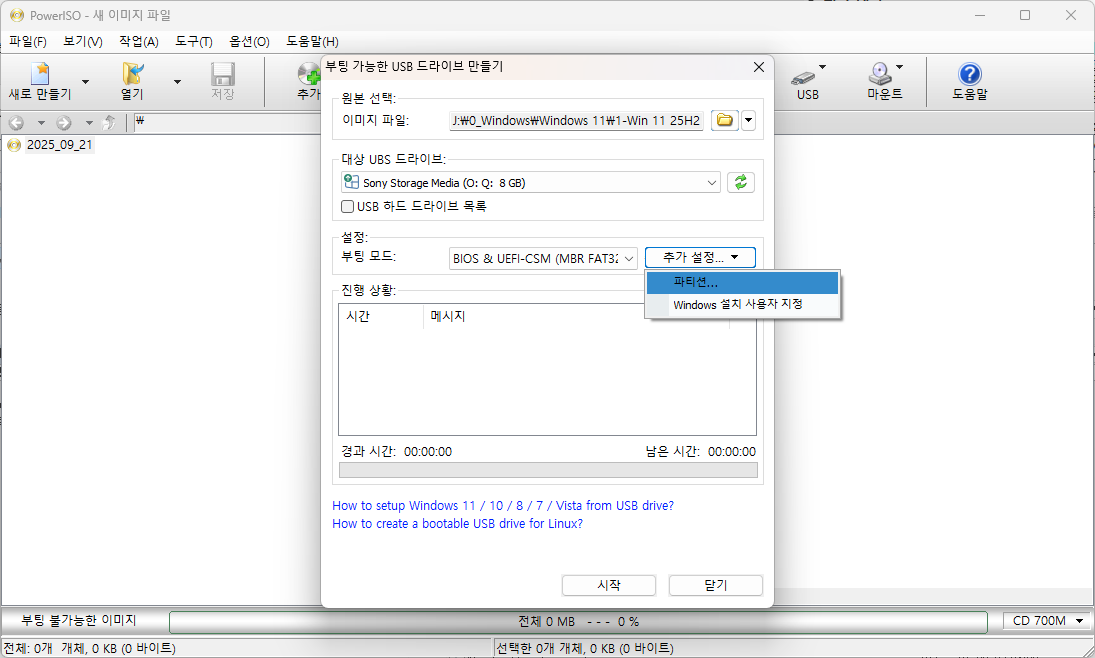Click the 부팅 불가능한 이미지 status label
Viewport: 1095px width, 658px height.
79,620
